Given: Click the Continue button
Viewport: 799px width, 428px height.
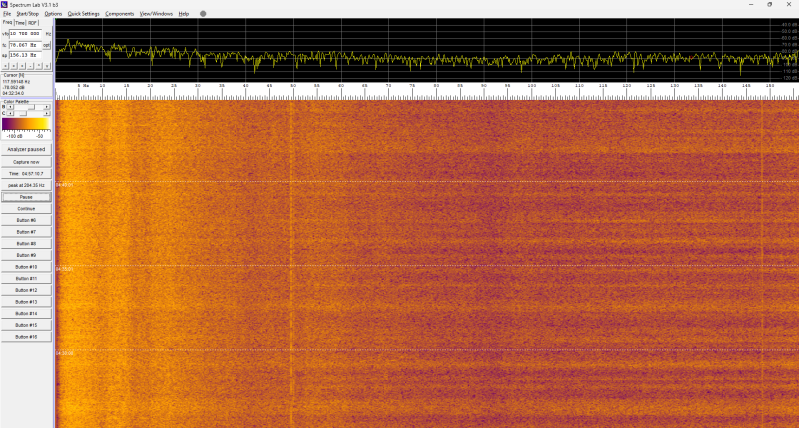Looking at the screenshot, I should pos(26,209).
